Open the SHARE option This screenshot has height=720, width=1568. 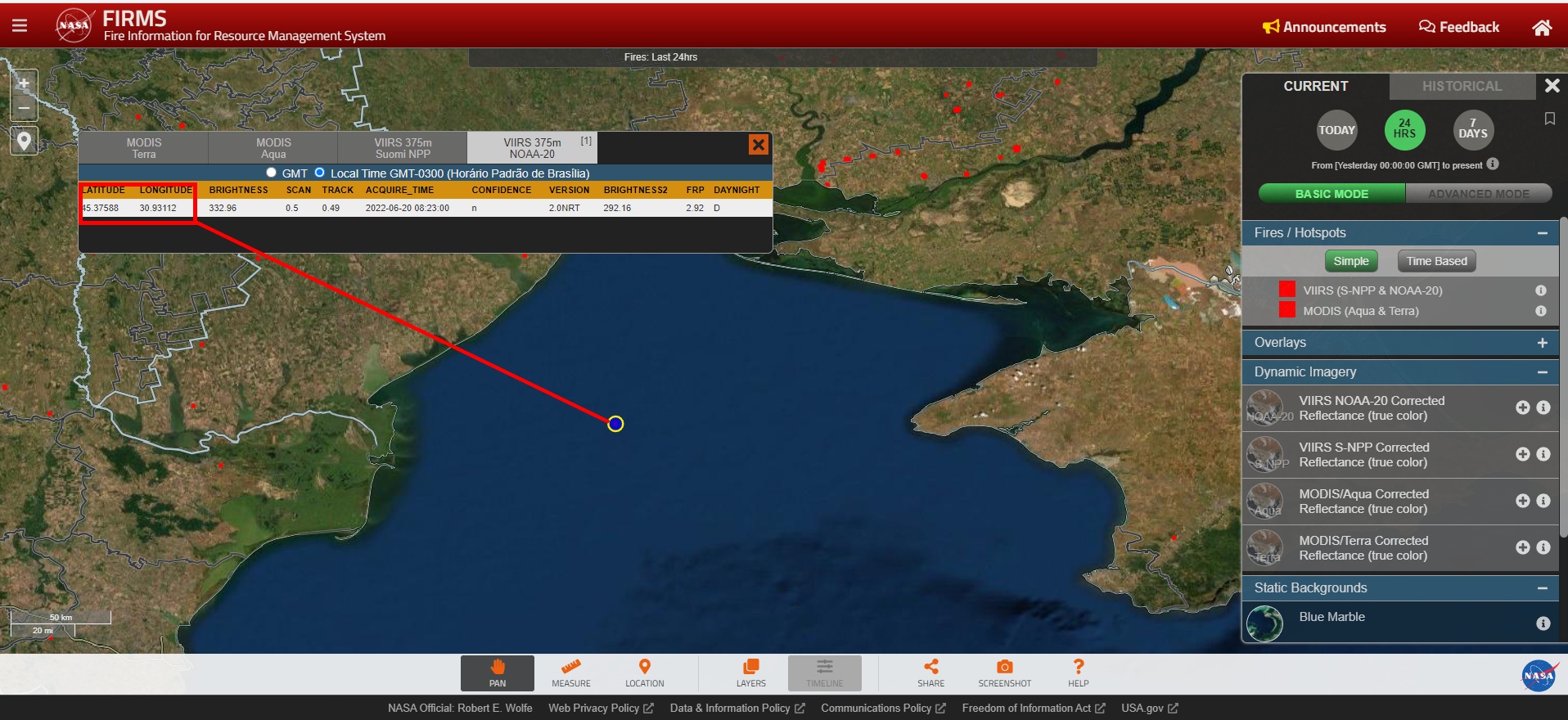coord(931,673)
